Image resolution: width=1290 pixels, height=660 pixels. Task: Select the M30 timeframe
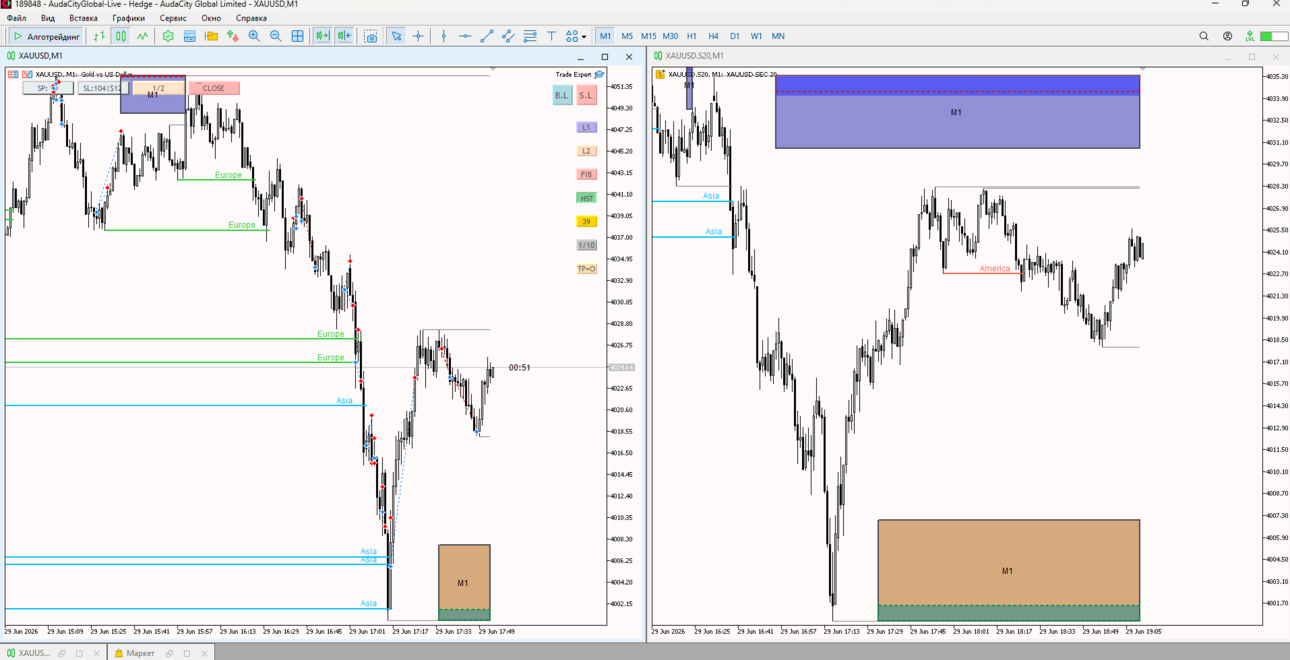point(670,36)
